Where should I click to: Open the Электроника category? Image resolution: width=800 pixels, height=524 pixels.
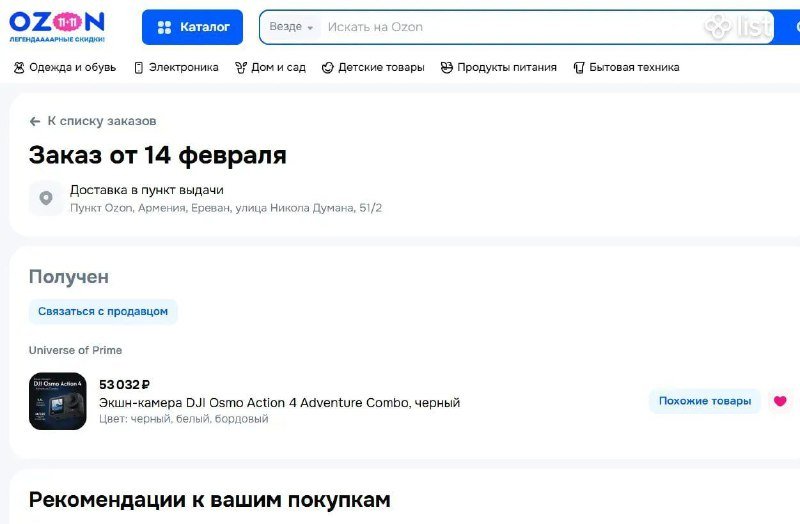pyautogui.click(x=183, y=68)
